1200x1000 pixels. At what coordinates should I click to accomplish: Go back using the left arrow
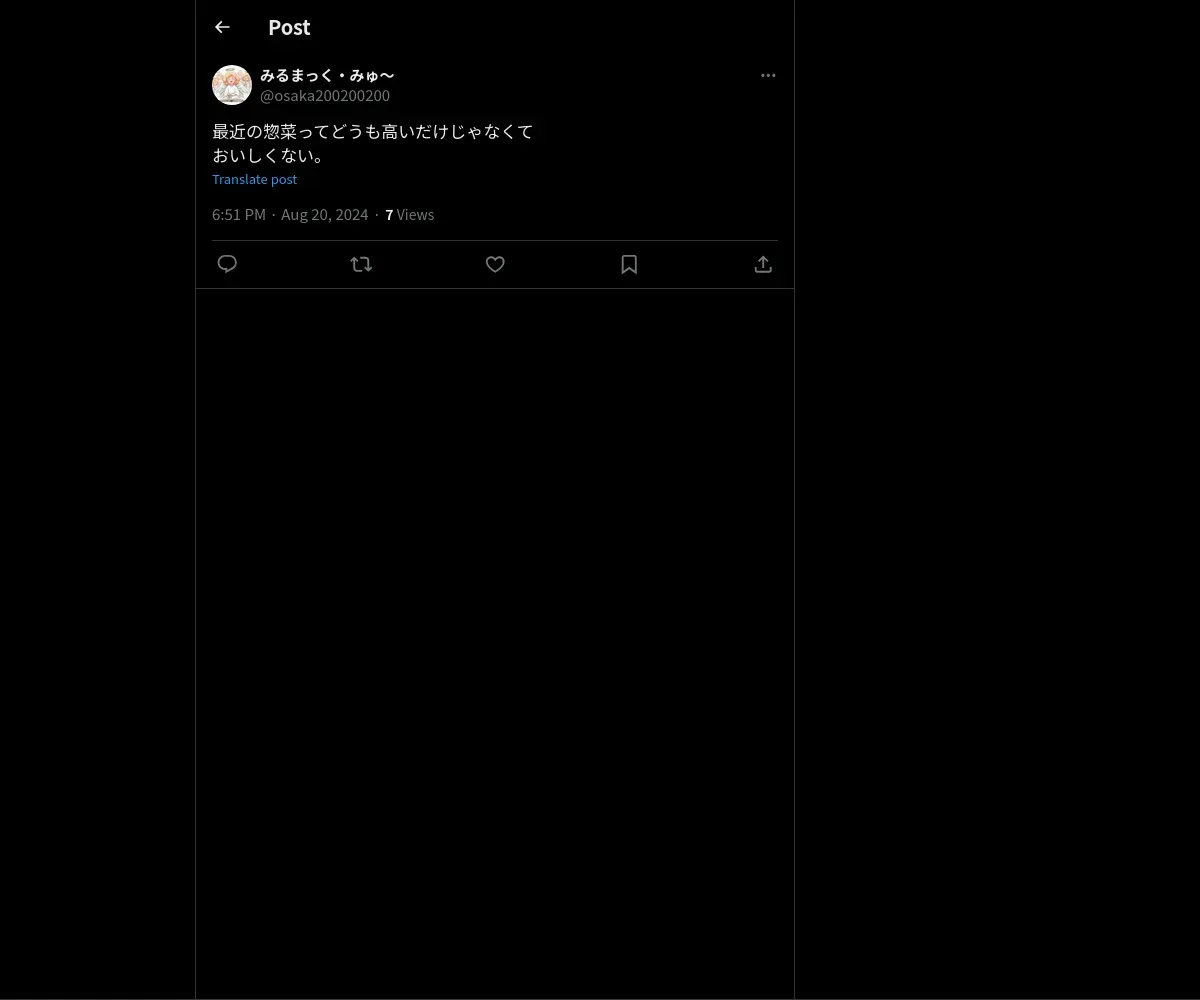click(x=222, y=27)
